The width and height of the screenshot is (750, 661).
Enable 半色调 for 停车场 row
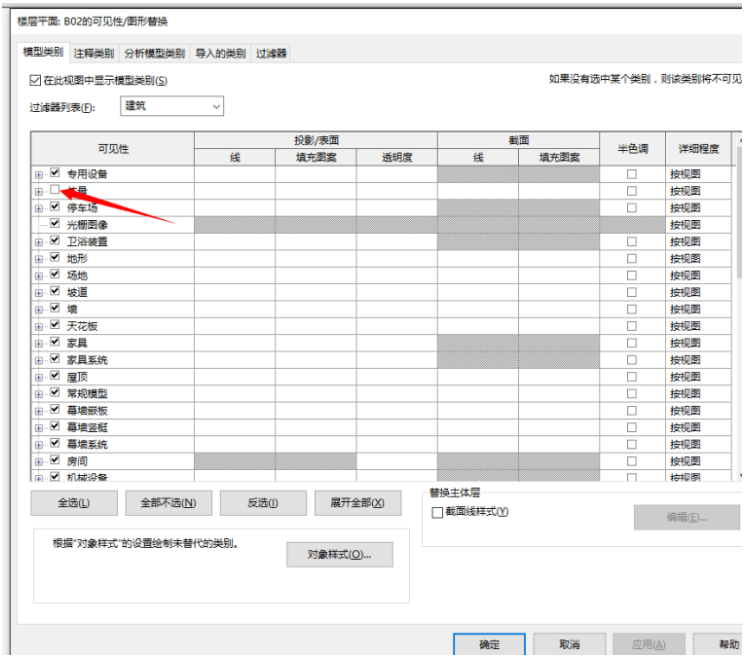pyautogui.click(x=632, y=208)
